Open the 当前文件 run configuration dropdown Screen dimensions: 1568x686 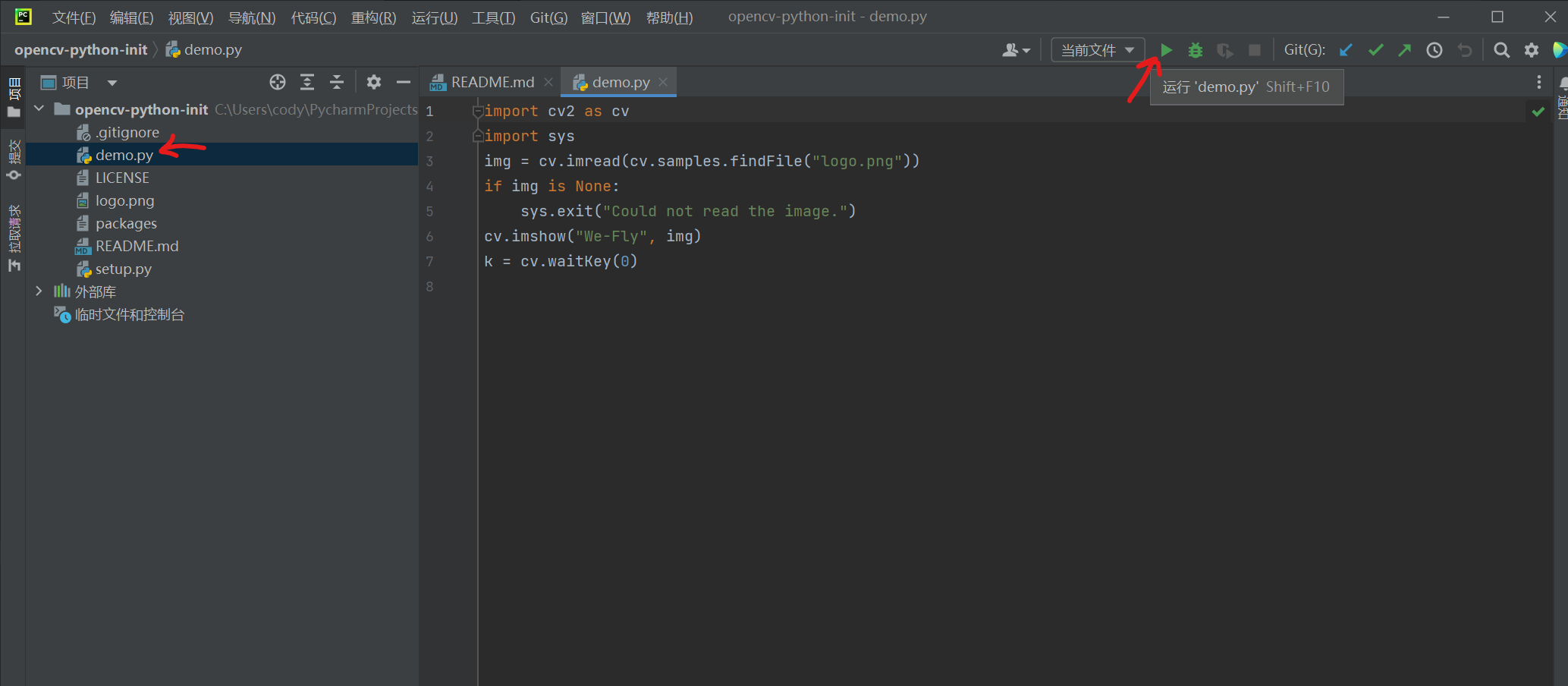tap(1098, 50)
